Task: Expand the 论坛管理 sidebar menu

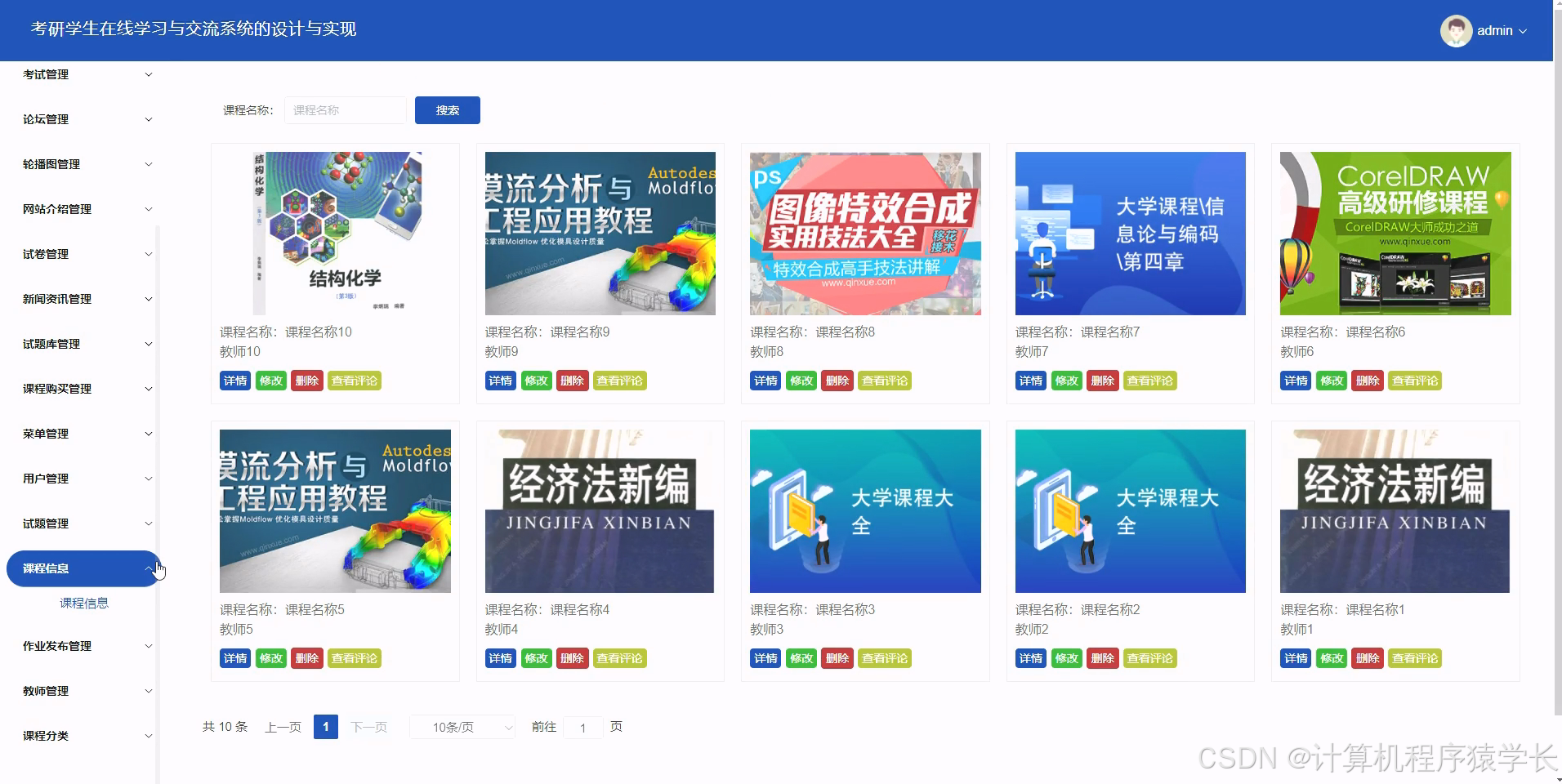Action: tap(82, 118)
